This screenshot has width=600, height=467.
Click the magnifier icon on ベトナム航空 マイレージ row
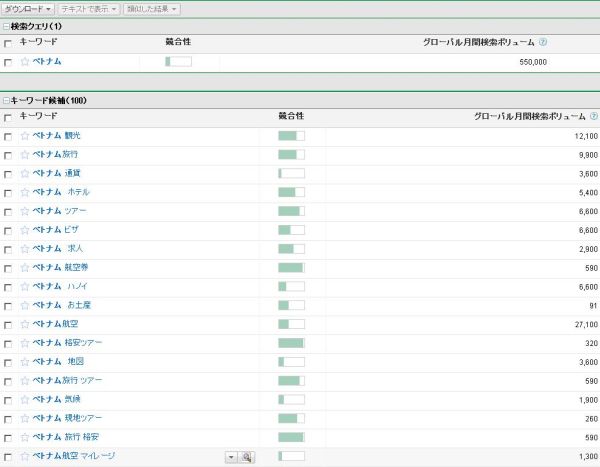coord(247,456)
